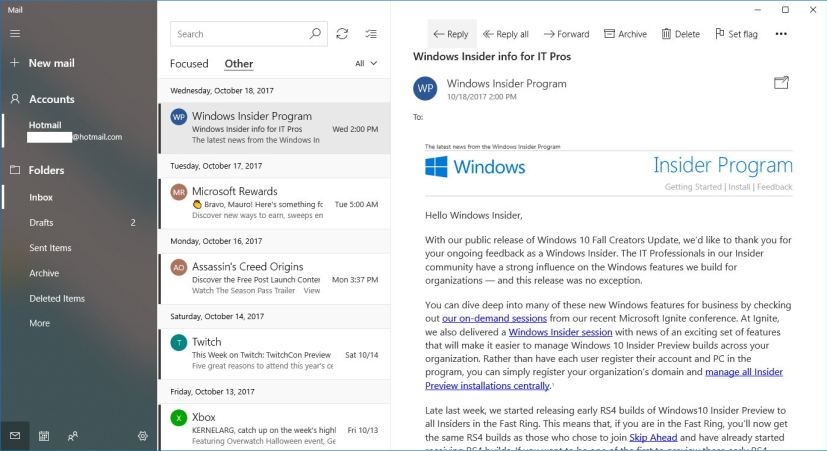
Task: Open Assassin's Creed Origins email
Action: point(275,279)
